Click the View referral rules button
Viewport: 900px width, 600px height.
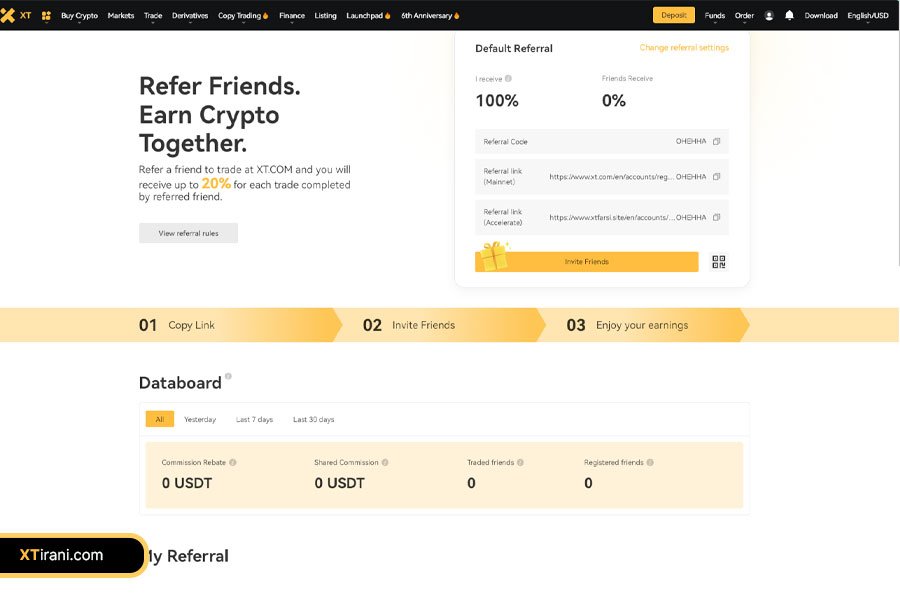[188, 233]
